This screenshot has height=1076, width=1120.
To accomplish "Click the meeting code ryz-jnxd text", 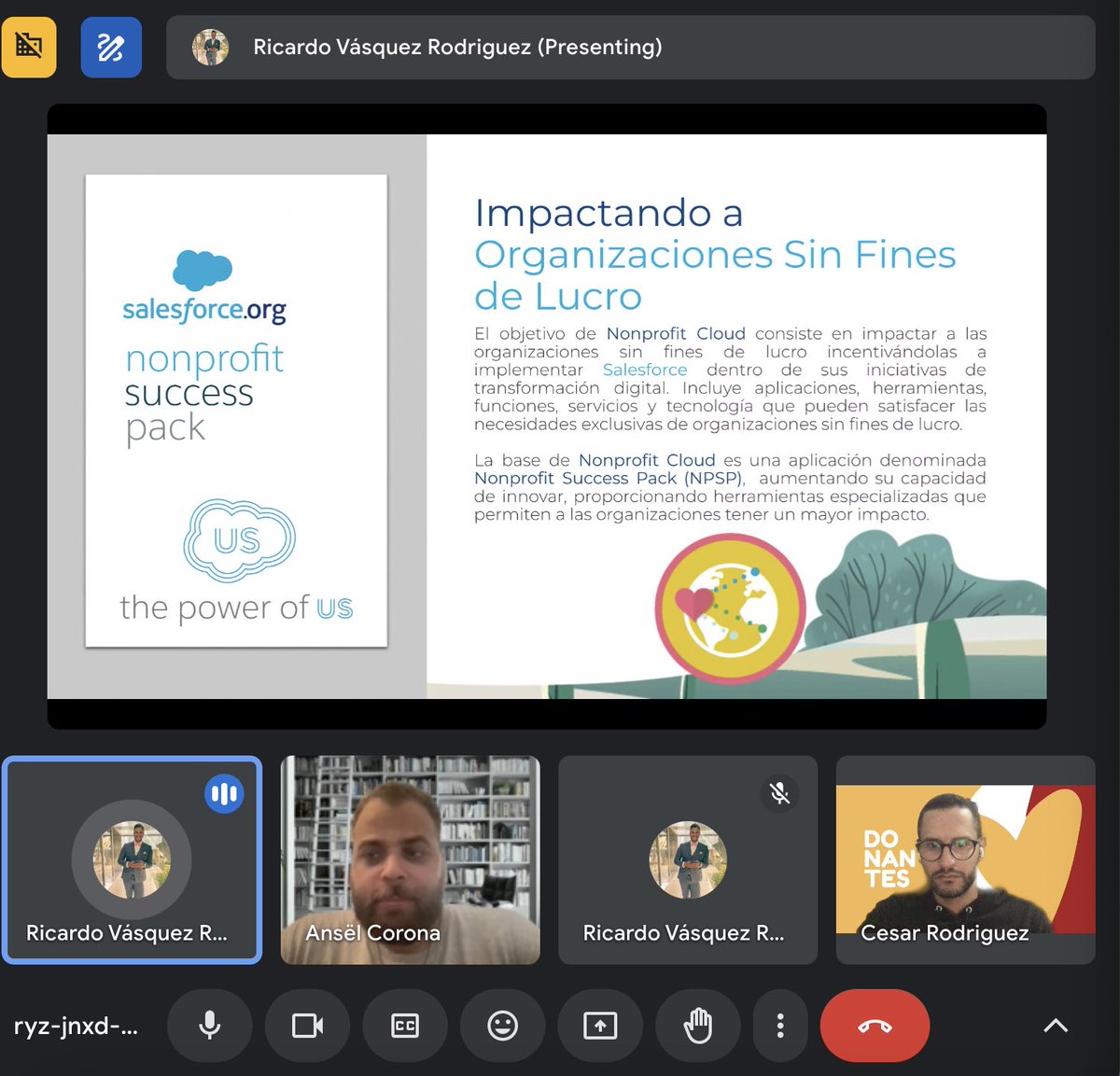I will 76,1027.
